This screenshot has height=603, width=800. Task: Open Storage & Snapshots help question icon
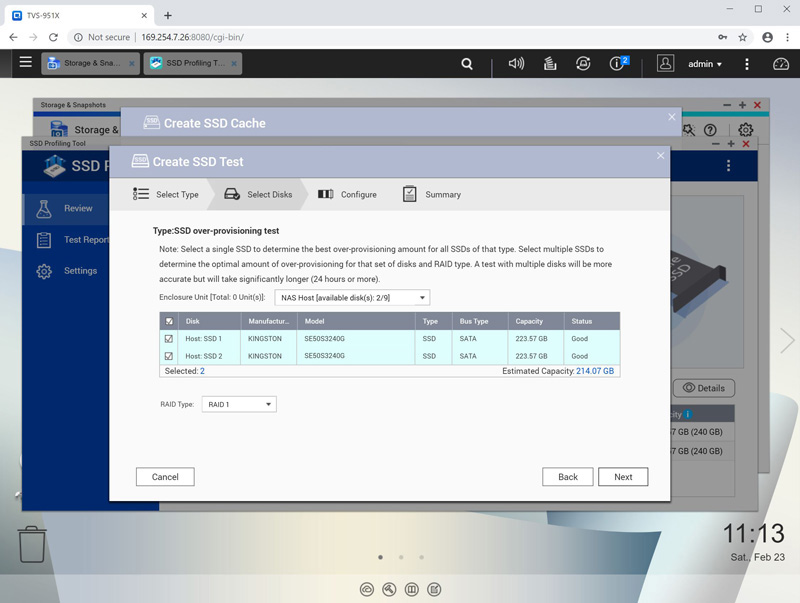point(710,130)
